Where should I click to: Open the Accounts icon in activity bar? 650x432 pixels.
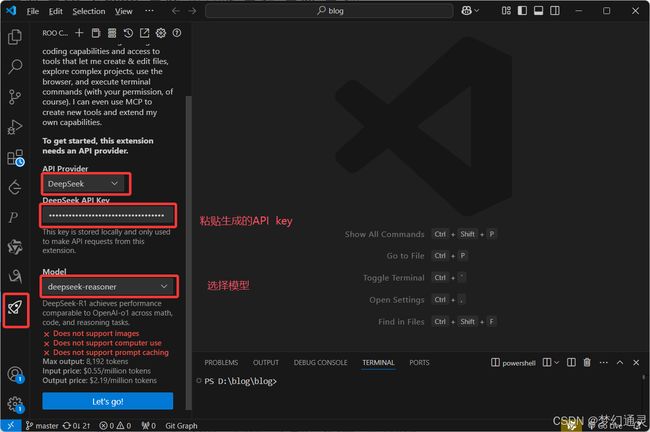click(15, 374)
